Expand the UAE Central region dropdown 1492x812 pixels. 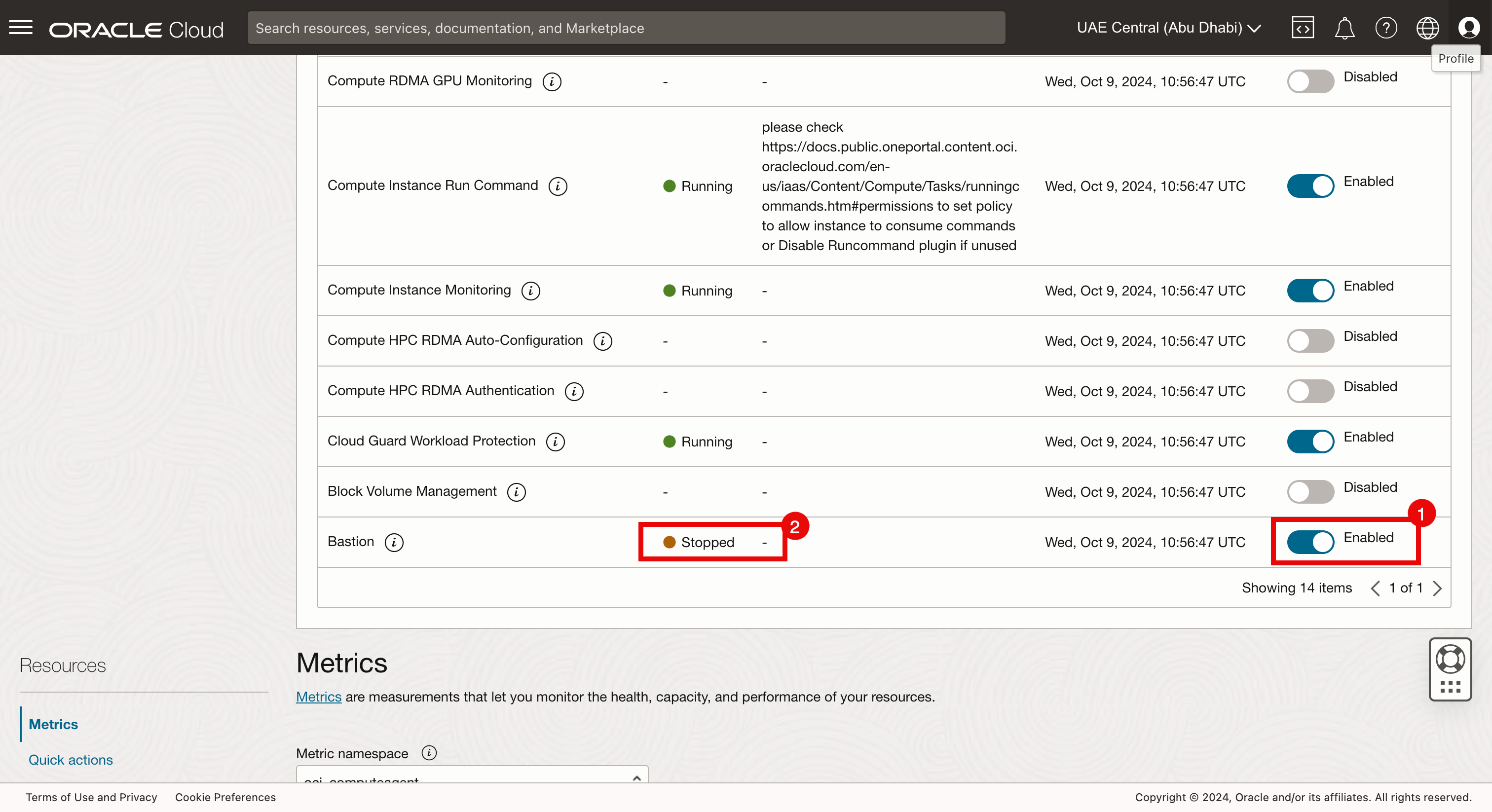pyautogui.click(x=1169, y=28)
